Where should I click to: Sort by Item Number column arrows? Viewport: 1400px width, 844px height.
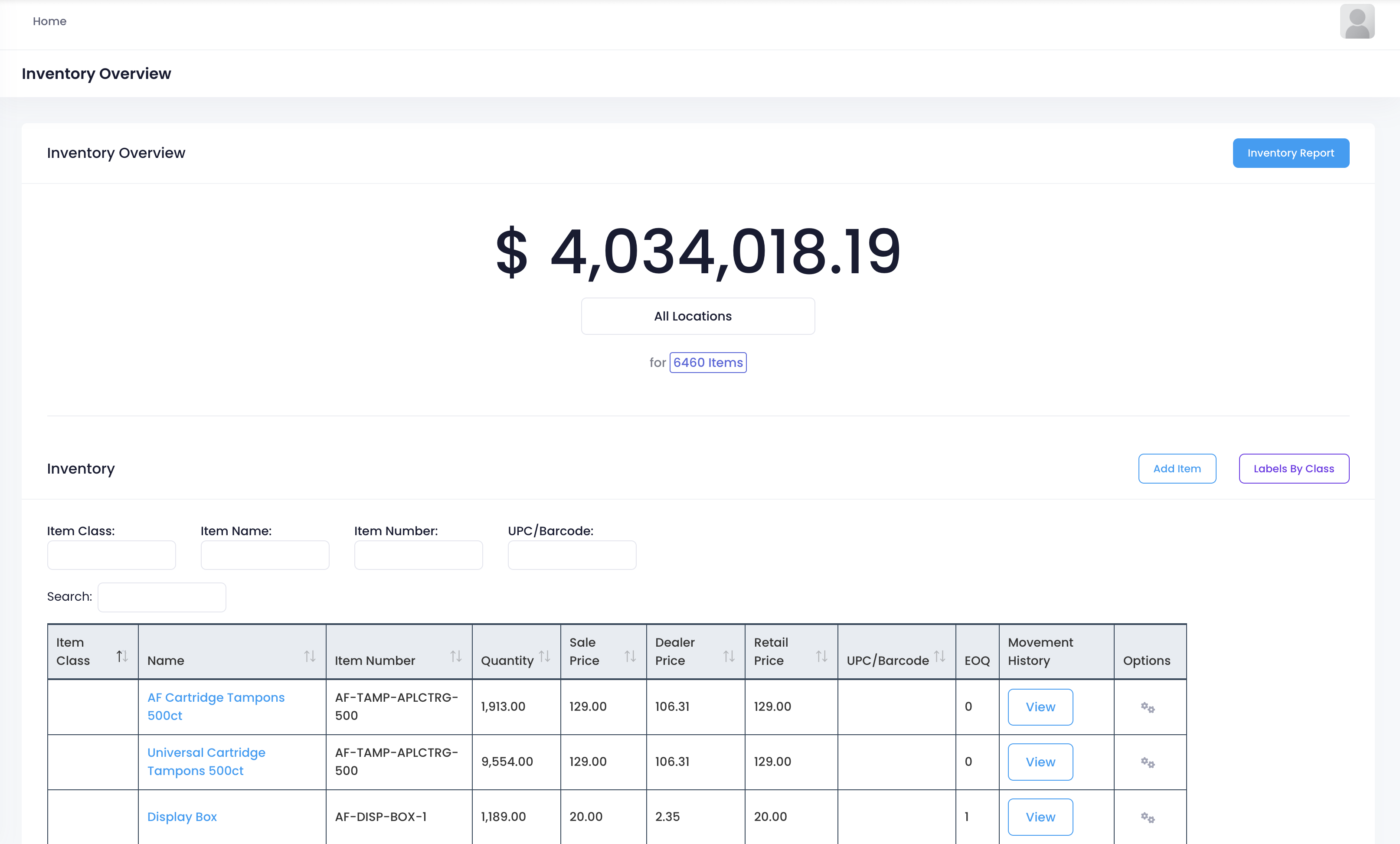click(456, 657)
